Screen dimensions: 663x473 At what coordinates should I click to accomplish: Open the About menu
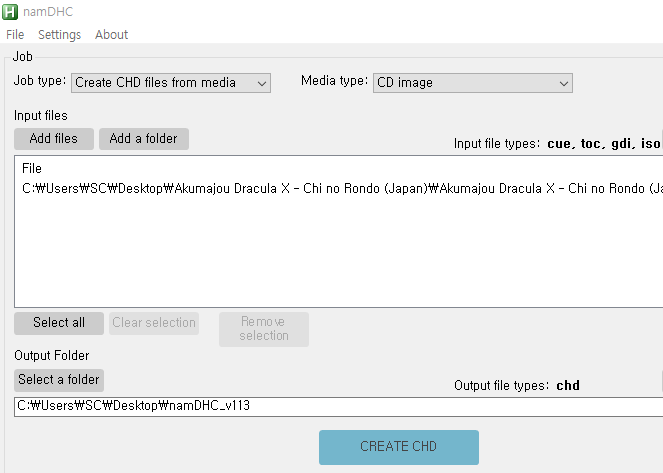111,34
